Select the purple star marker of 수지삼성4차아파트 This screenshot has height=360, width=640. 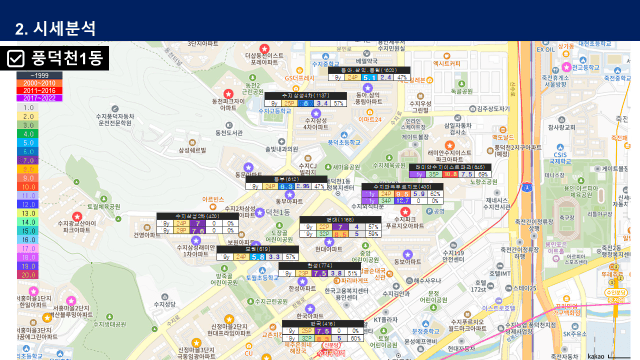[316, 113]
